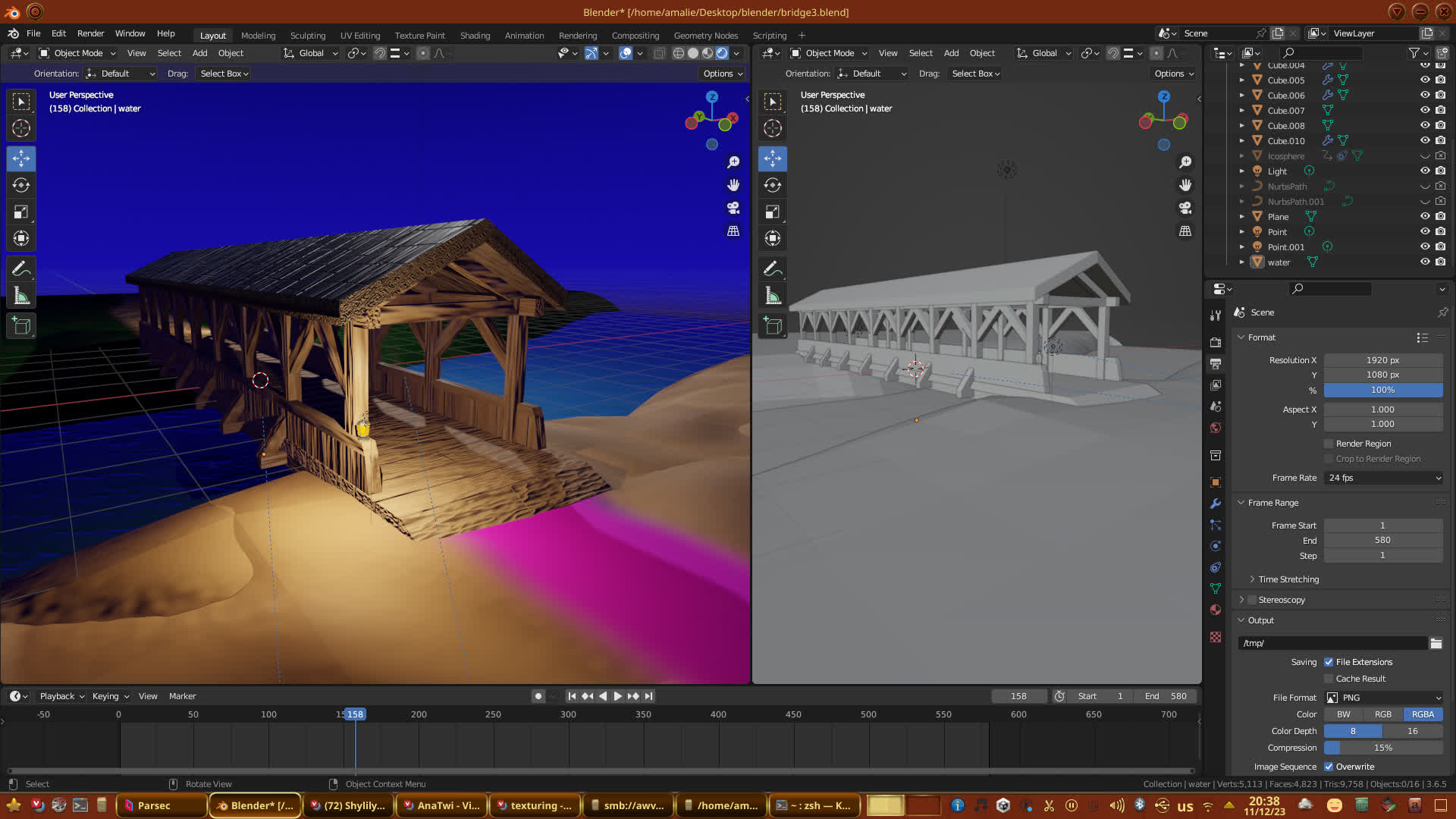Set Color mode to RGB
This screenshot has width=1456, height=819.
pyautogui.click(x=1382, y=714)
